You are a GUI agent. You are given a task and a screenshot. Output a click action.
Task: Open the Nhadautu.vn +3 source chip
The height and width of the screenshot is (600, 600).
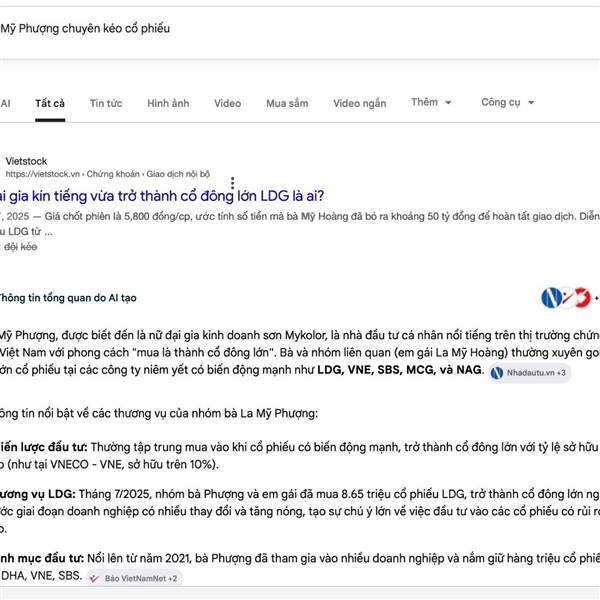tap(530, 373)
